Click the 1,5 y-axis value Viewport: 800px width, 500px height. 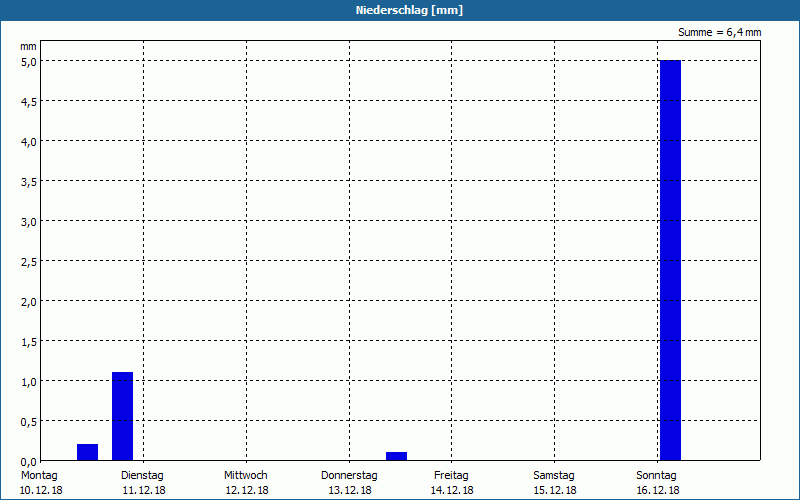click(29, 342)
